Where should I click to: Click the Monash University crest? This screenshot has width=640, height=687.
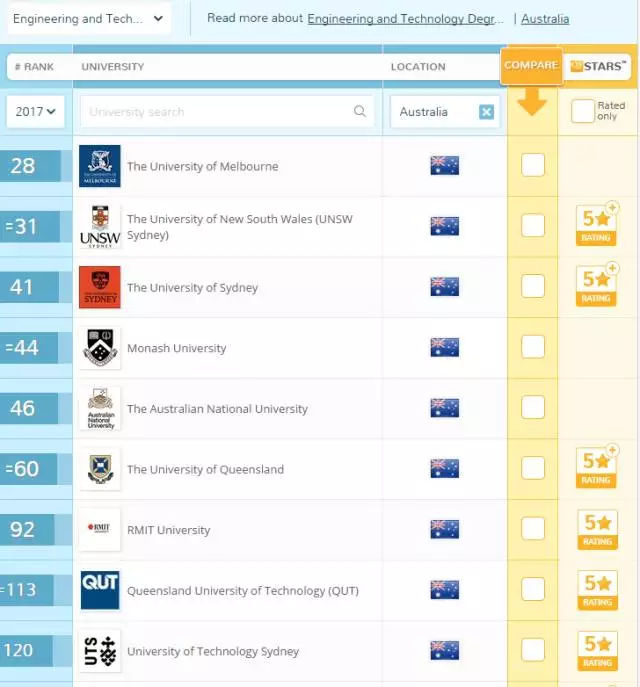(x=100, y=347)
